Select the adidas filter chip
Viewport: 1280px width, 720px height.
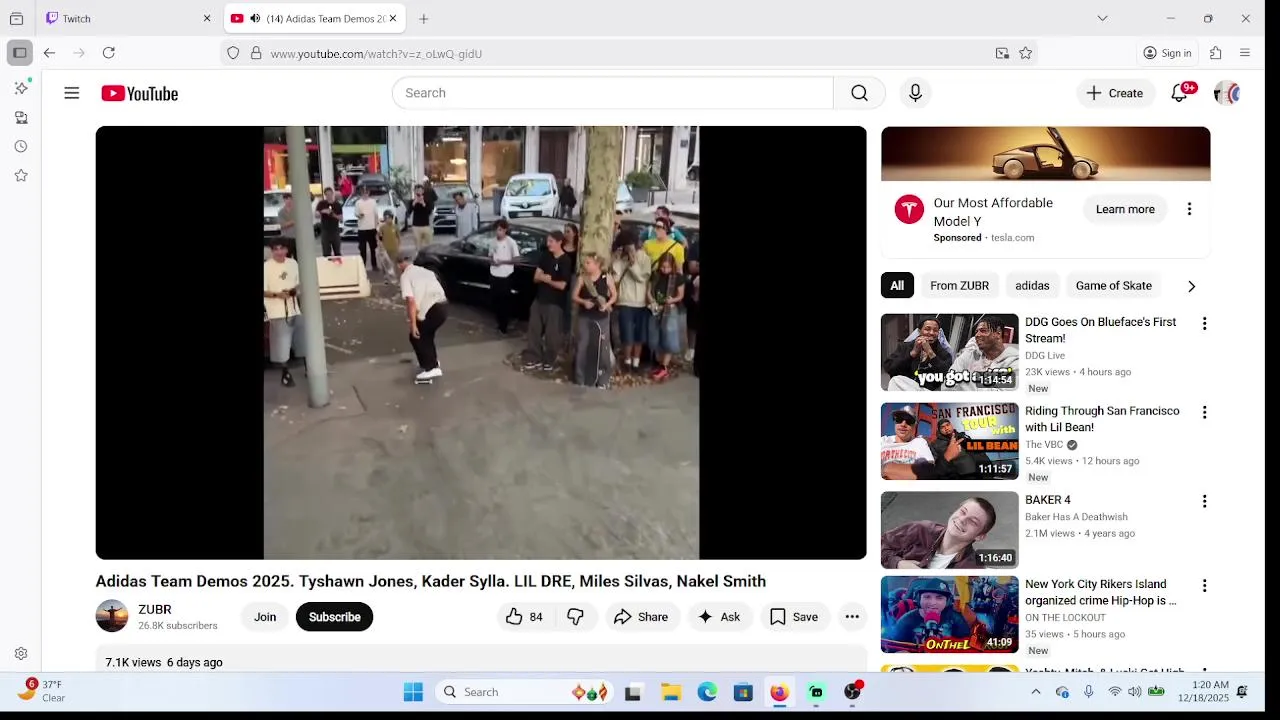tap(1032, 286)
